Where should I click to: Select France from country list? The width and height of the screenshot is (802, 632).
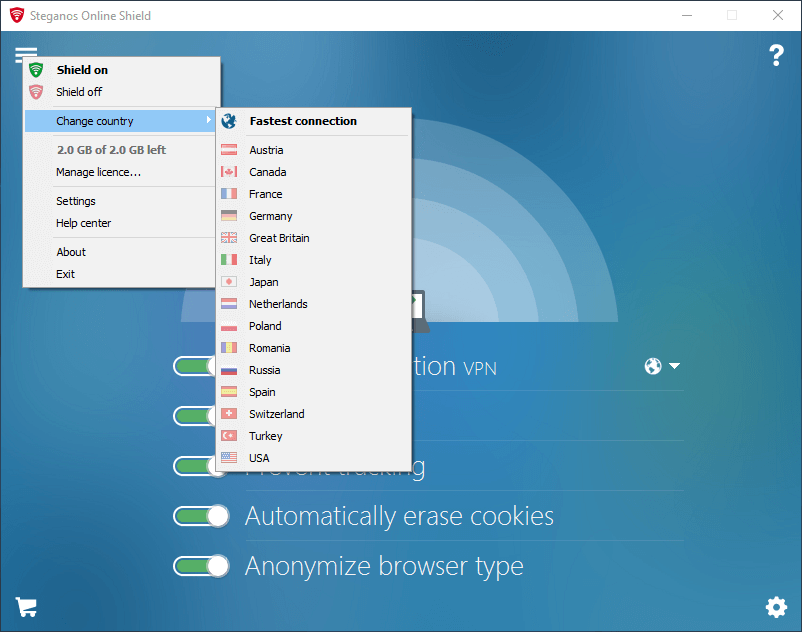tap(314, 194)
